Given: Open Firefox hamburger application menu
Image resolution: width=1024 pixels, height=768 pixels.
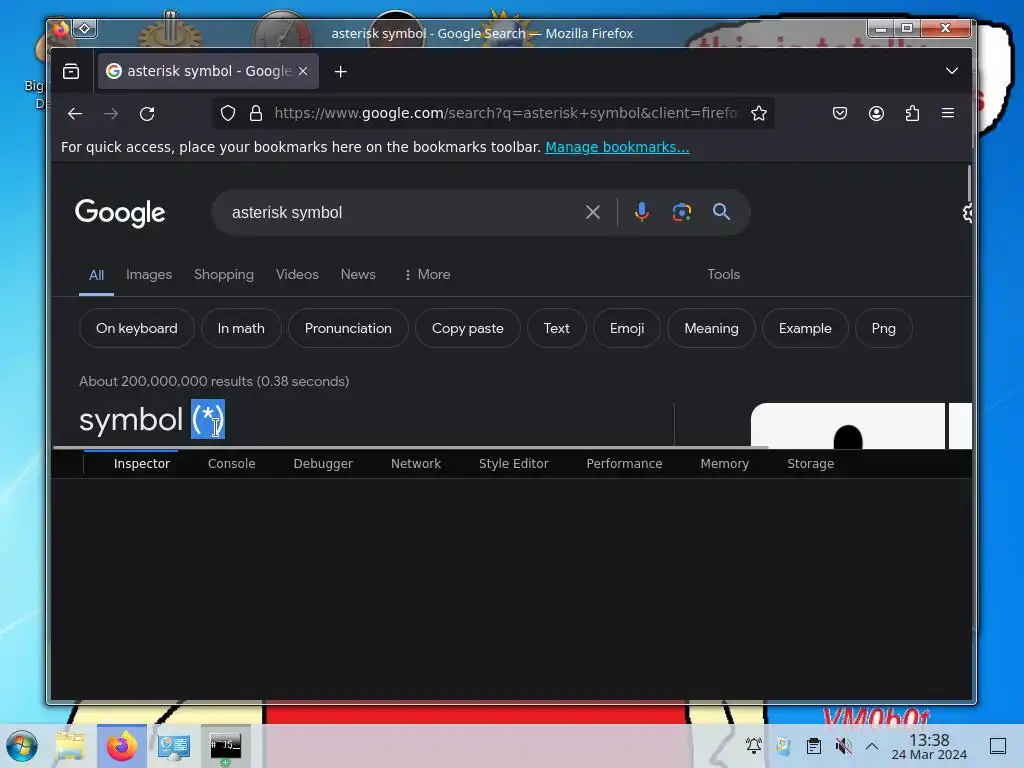Looking at the screenshot, I should 948,113.
